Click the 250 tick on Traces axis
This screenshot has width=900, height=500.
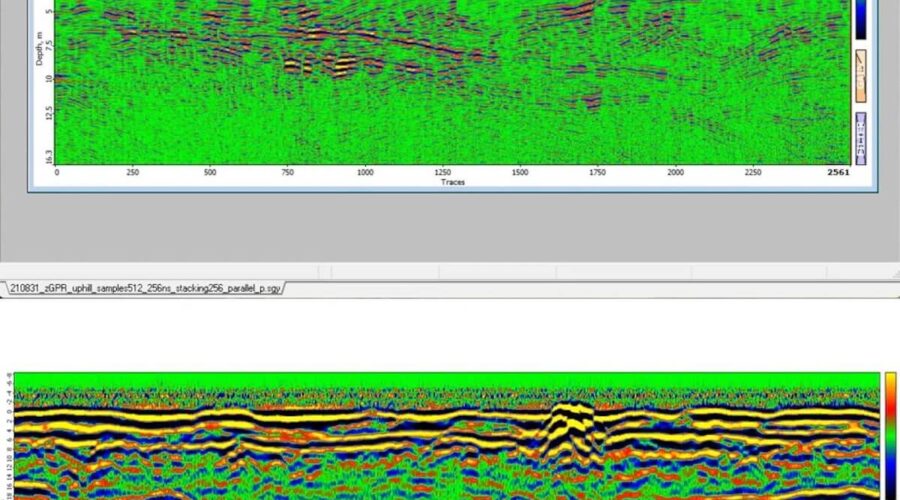pos(132,172)
